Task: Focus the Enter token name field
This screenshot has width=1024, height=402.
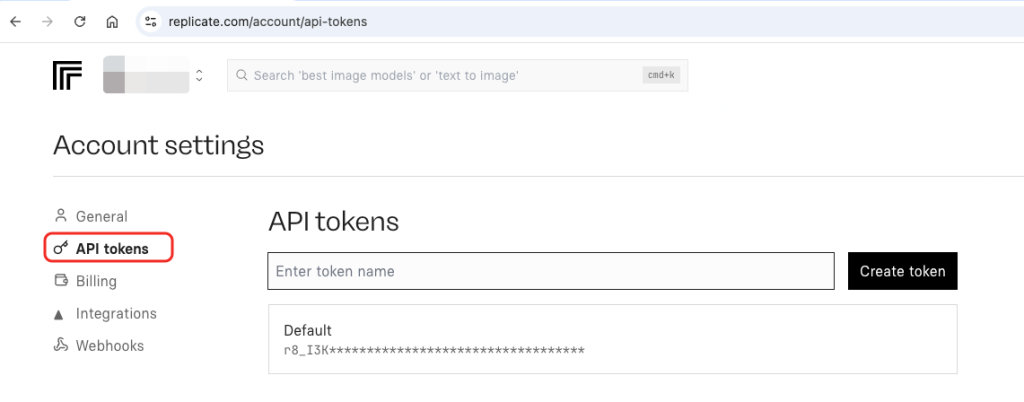Action: (x=551, y=271)
